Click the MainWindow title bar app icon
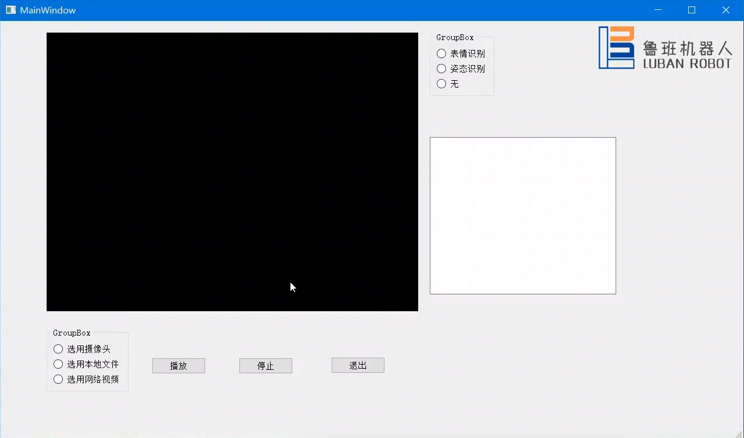The height and width of the screenshot is (438, 744). point(11,10)
